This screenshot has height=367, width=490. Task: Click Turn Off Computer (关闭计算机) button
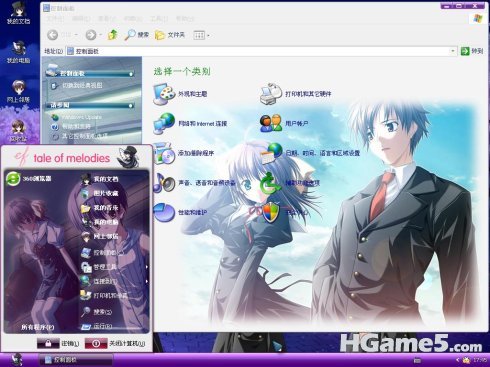(115, 343)
